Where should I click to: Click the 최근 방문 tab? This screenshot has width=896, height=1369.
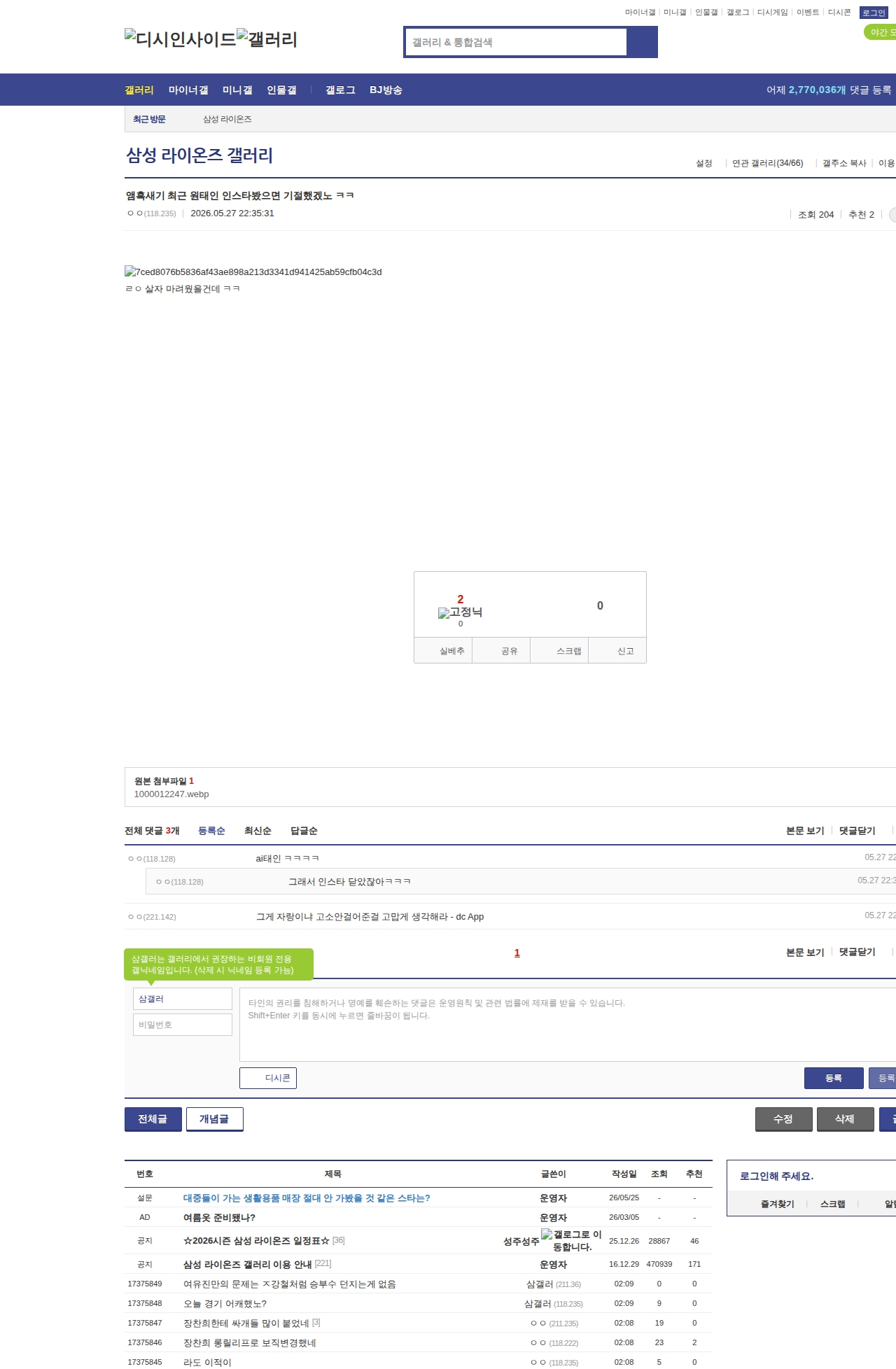click(149, 119)
